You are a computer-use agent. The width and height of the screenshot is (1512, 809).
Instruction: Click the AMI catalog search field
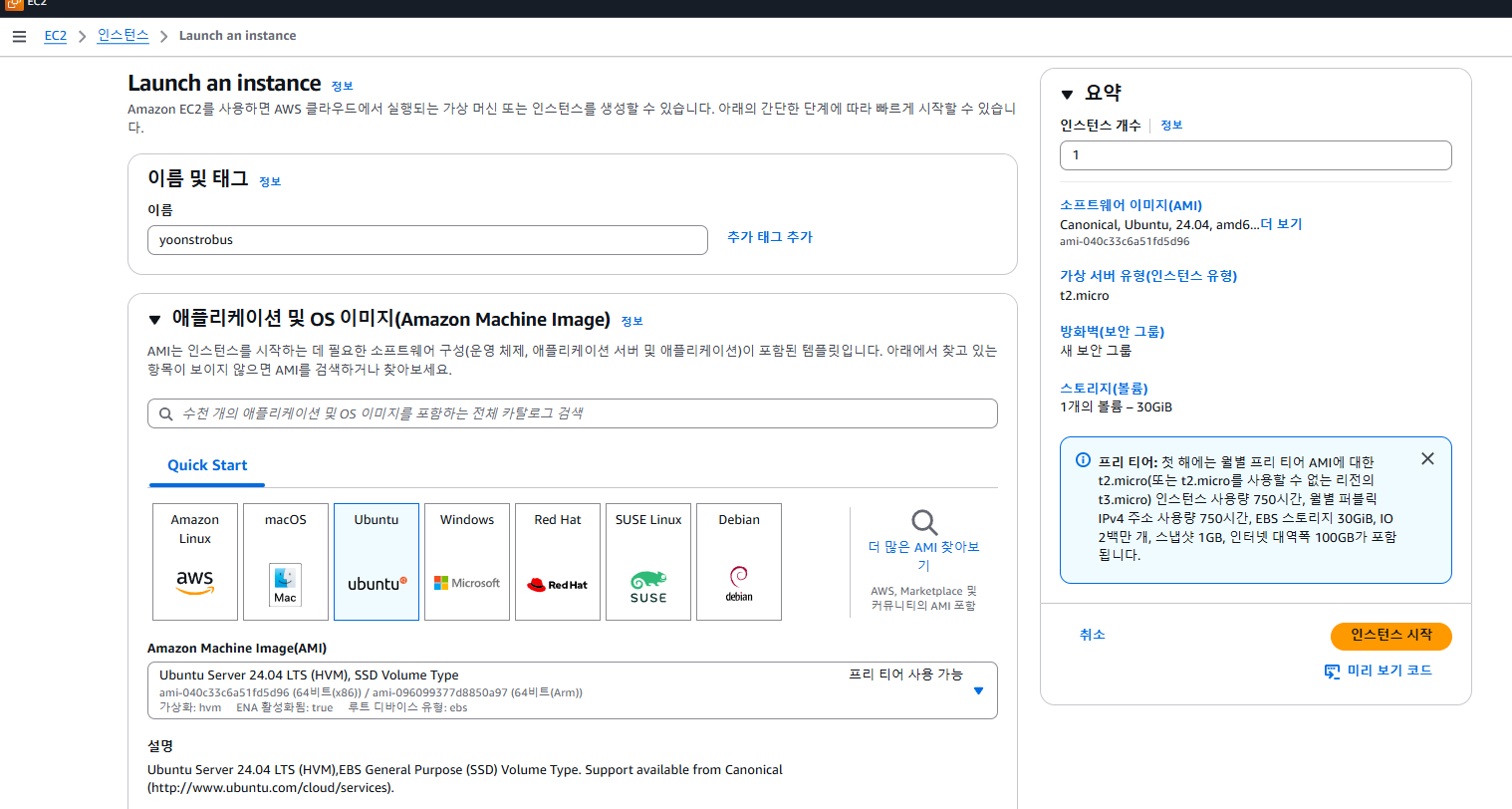point(573,413)
